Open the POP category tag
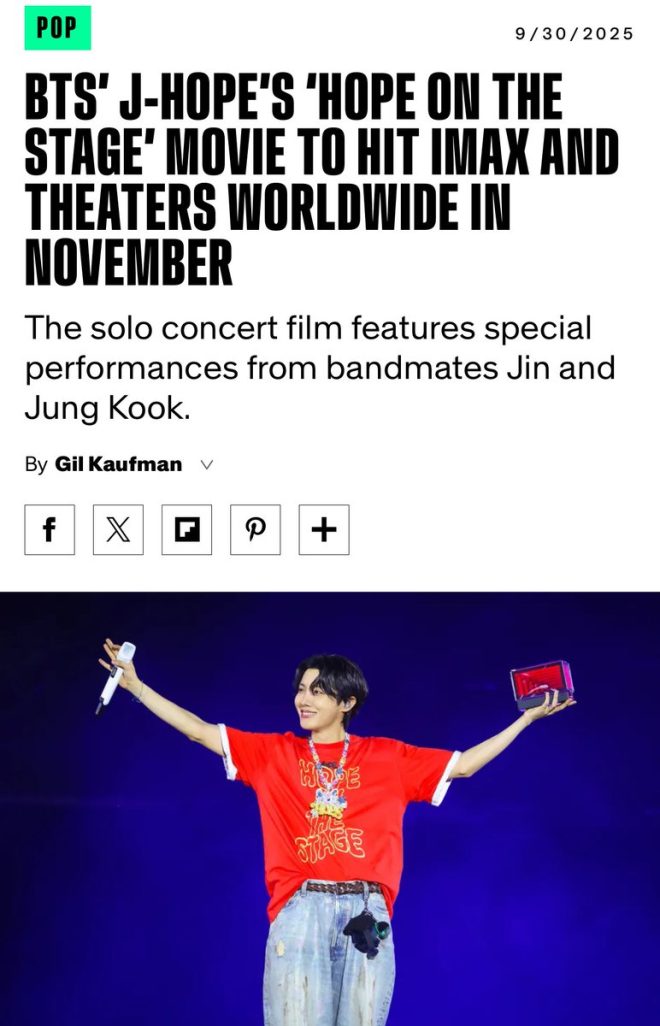Viewport: 660px width, 1026px height. tap(58, 27)
